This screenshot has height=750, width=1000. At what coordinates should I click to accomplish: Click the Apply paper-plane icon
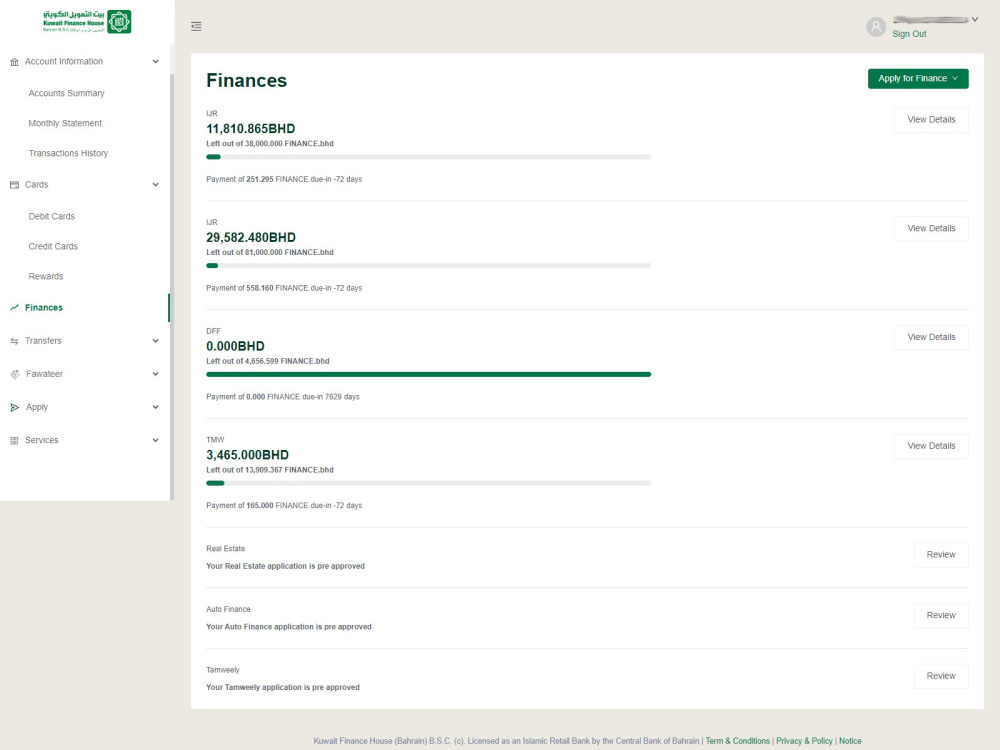tap(15, 408)
